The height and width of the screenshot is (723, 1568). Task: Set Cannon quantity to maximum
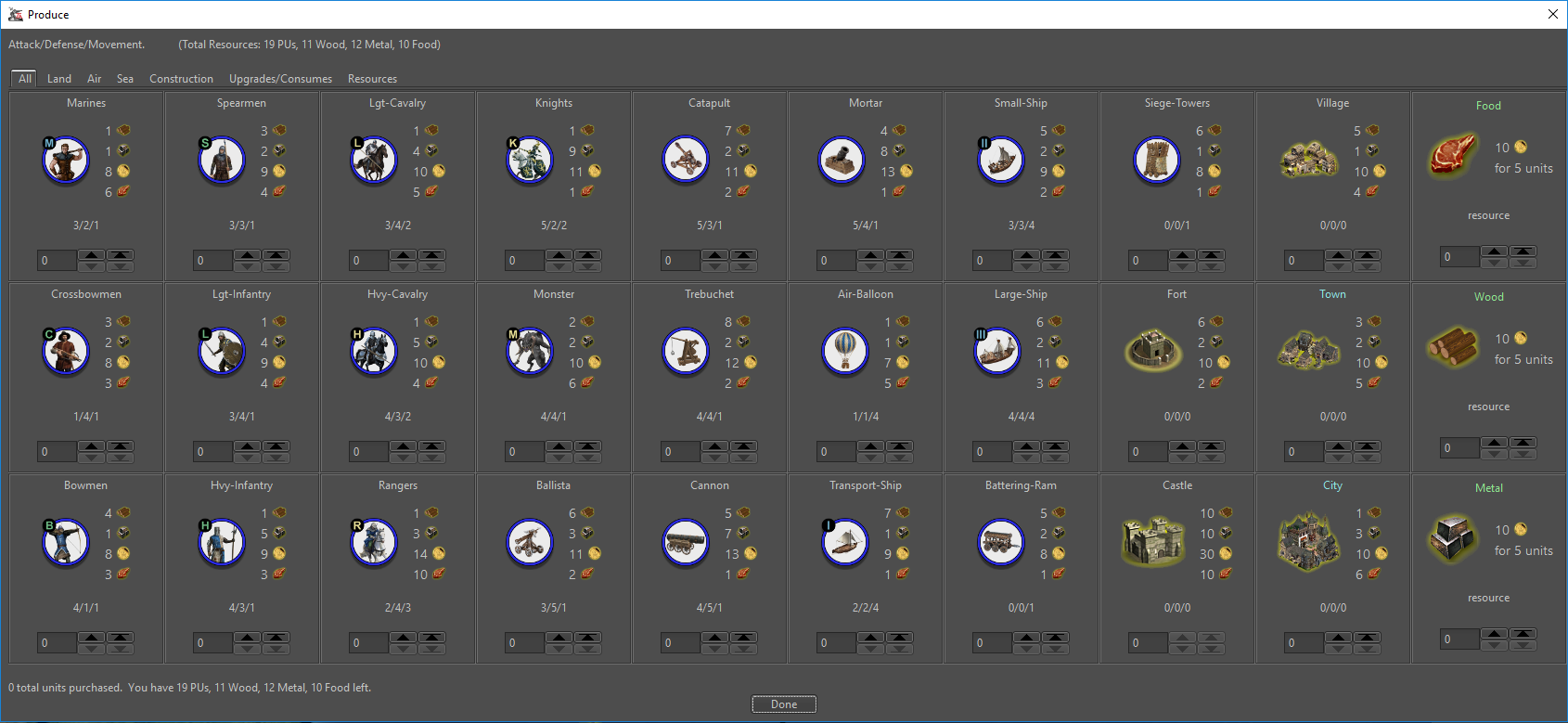[744, 638]
